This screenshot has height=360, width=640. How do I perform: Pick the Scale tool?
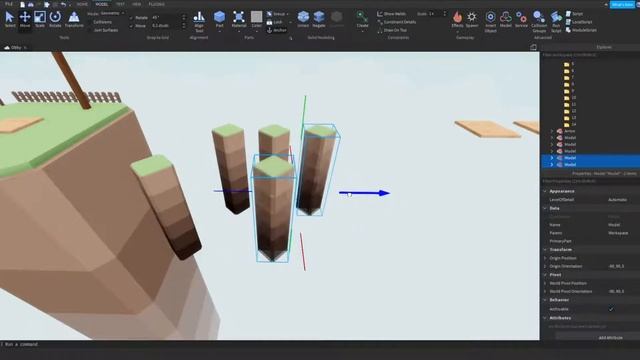coord(40,19)
